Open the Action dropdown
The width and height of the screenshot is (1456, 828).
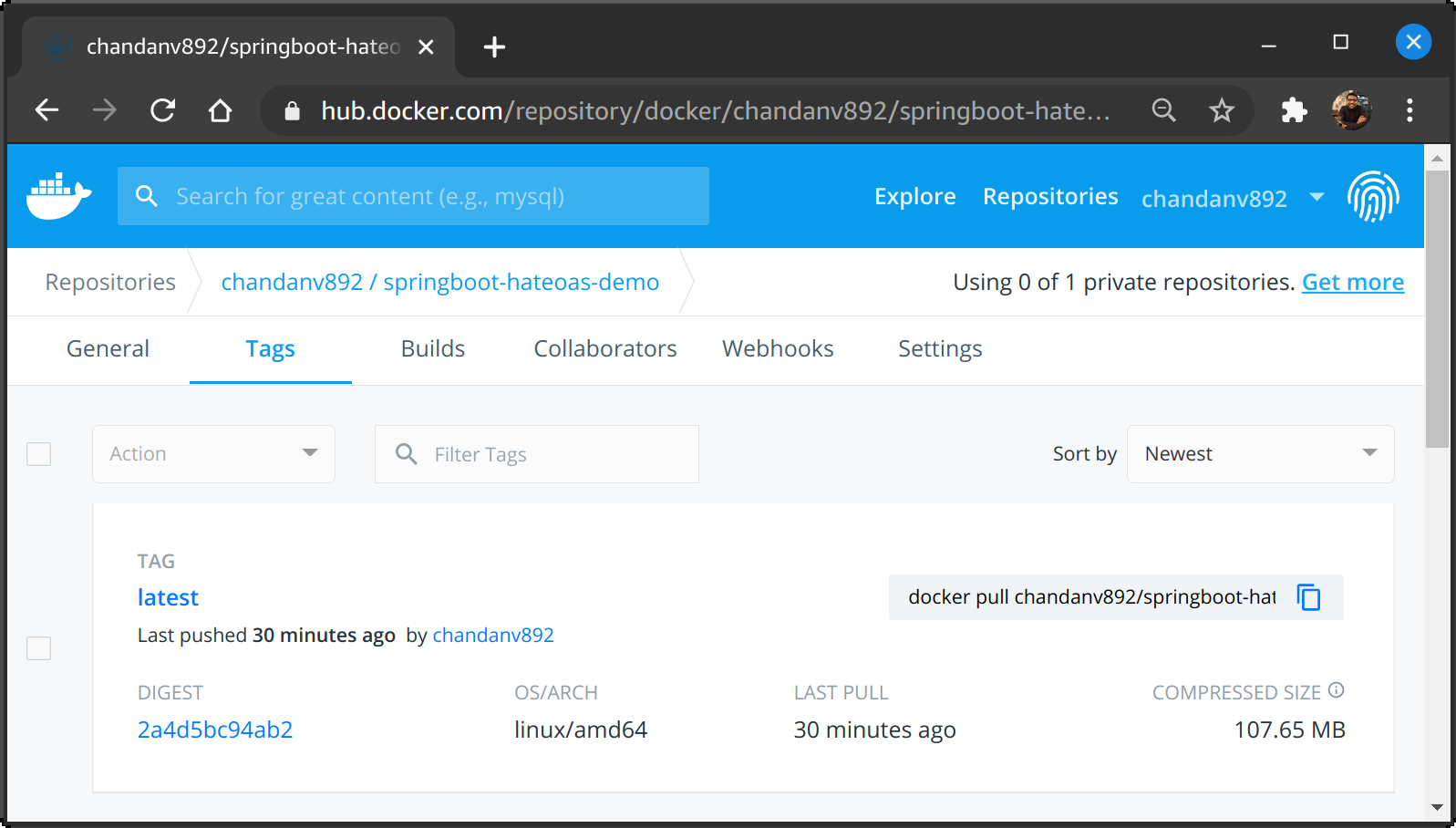coord(213,453)
